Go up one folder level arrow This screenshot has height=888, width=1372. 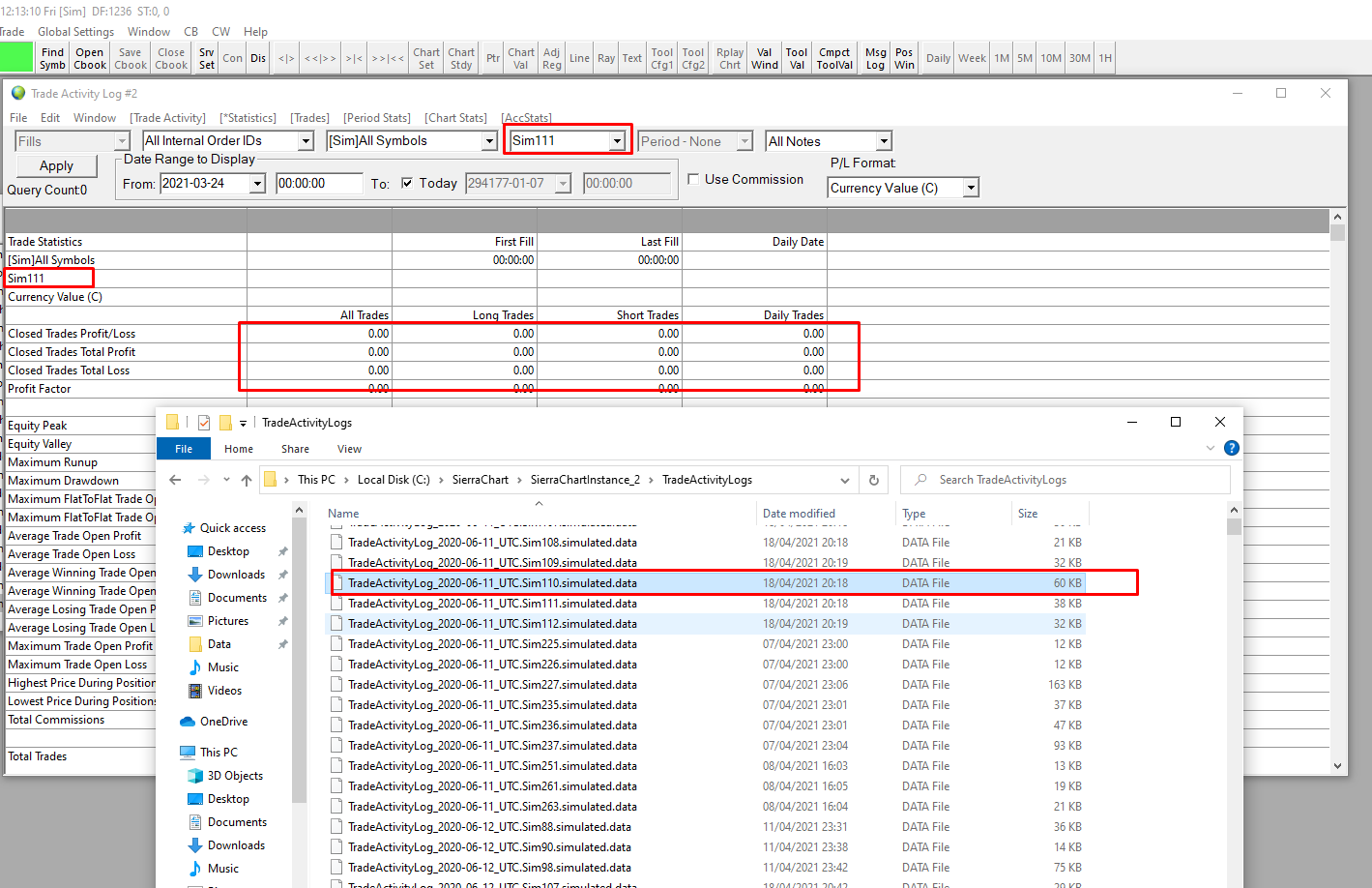pos(247,480)
